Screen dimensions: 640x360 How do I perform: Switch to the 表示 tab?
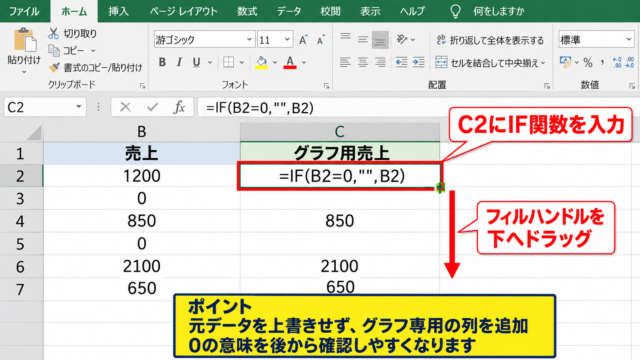click(370, 11)
